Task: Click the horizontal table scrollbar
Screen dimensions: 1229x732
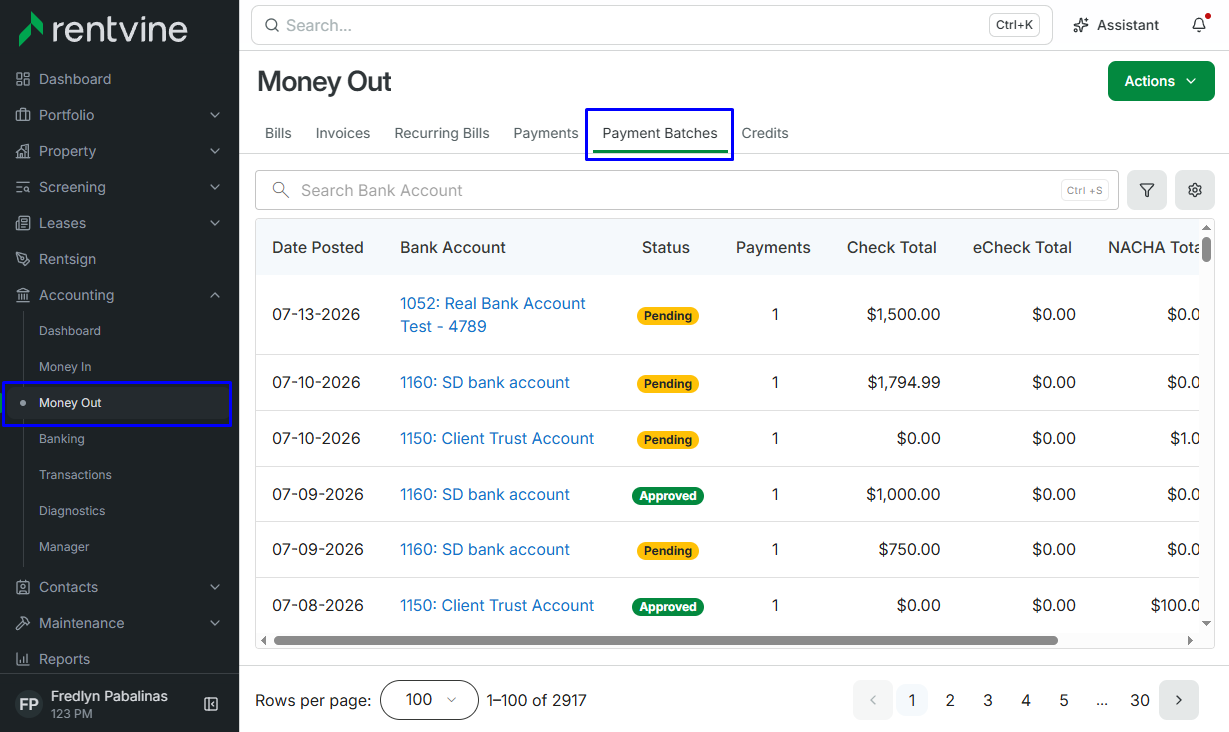Action: point(665,640)
